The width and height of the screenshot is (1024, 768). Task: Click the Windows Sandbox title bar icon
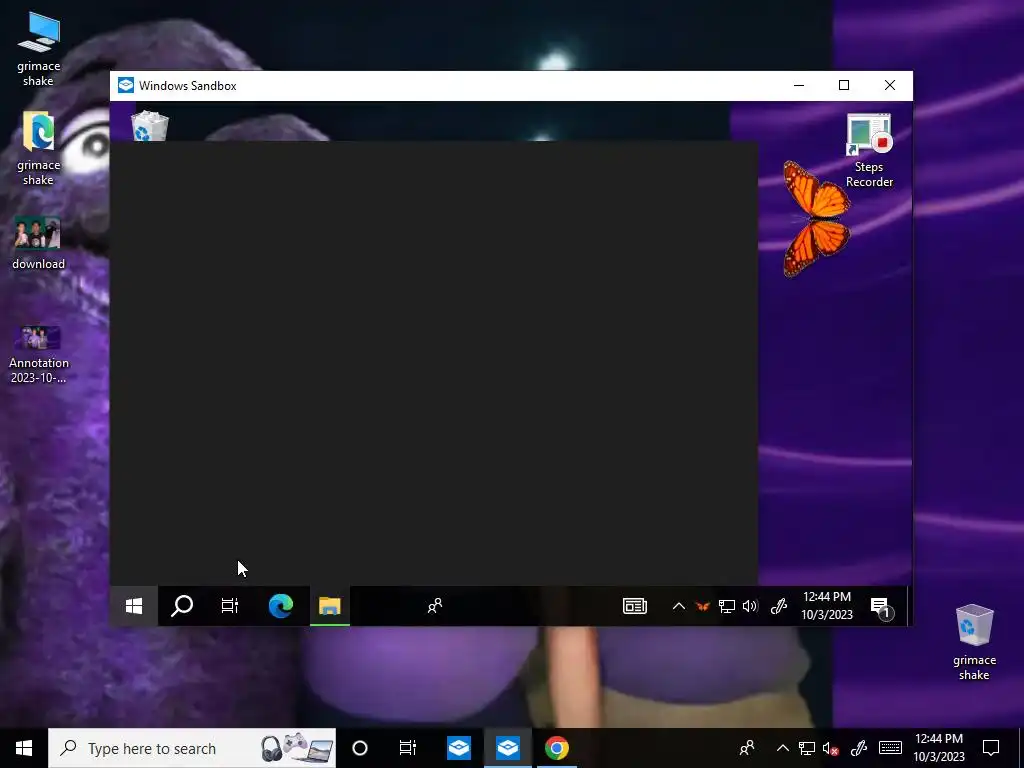(125, 86)
